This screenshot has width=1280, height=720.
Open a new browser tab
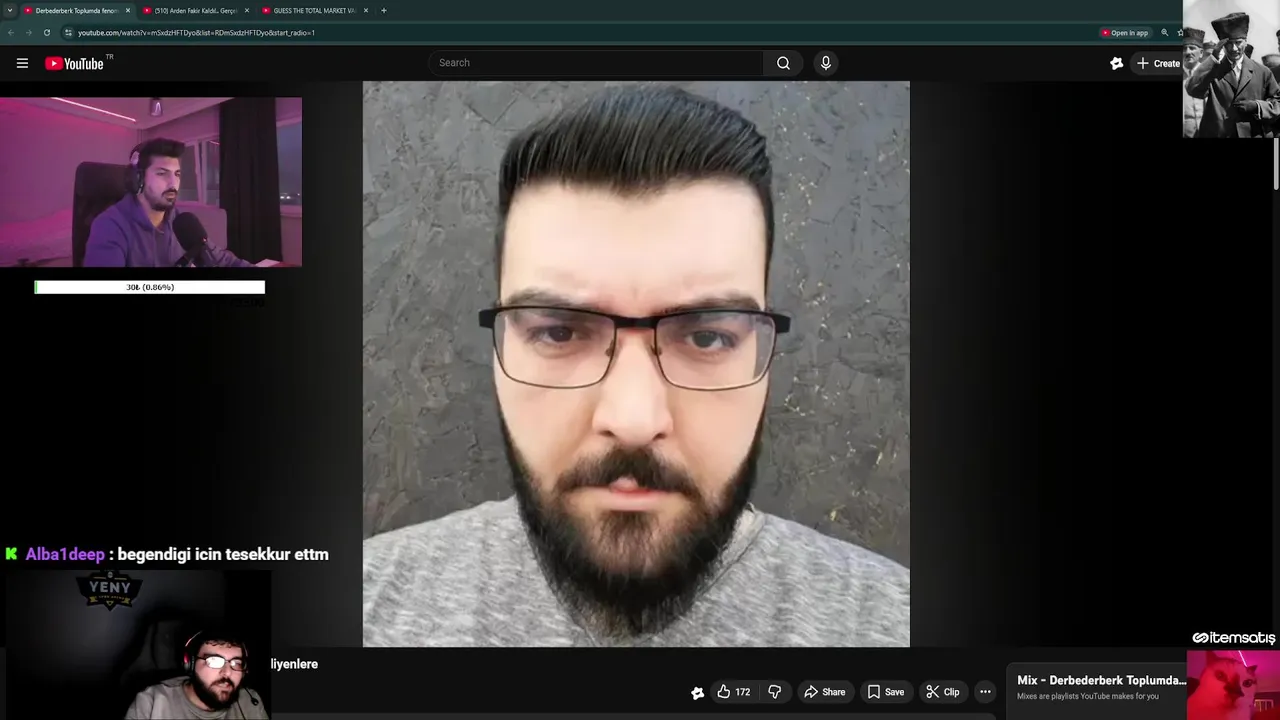tap(384, 10)
